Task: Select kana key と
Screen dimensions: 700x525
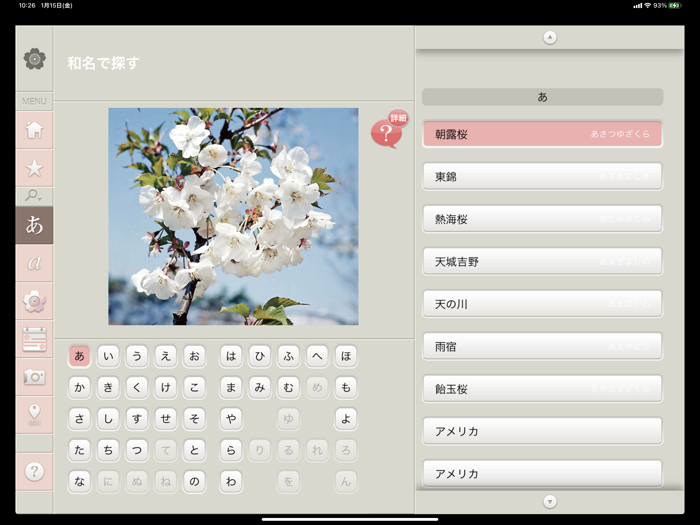Action: 194,450
